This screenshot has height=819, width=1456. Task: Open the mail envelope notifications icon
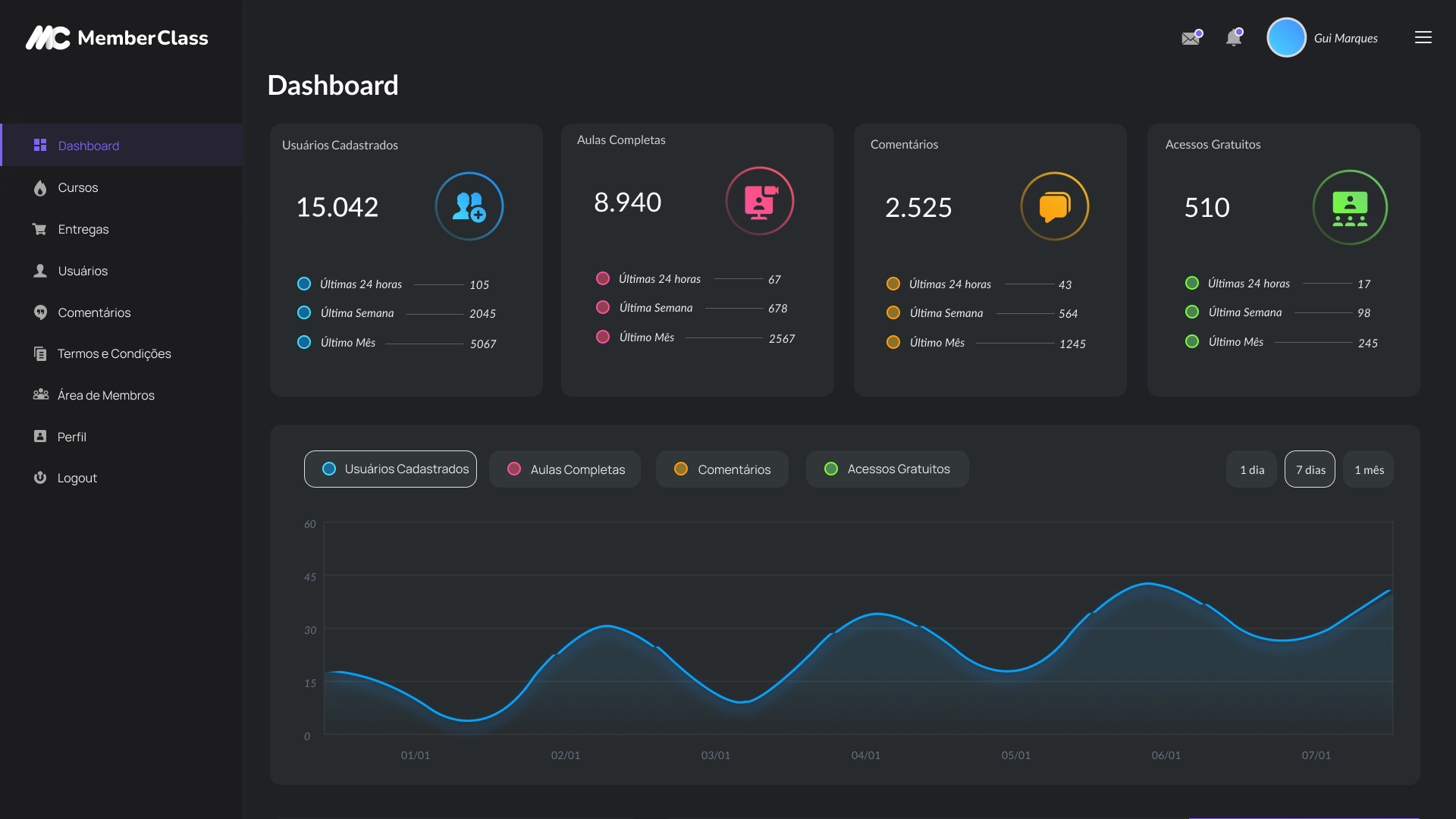1191,39
